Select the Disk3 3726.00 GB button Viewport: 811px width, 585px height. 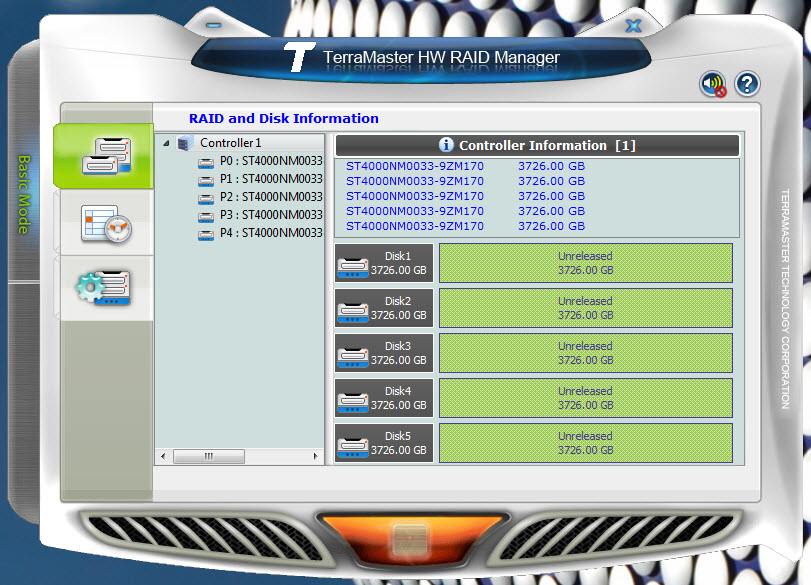[384, 353]
